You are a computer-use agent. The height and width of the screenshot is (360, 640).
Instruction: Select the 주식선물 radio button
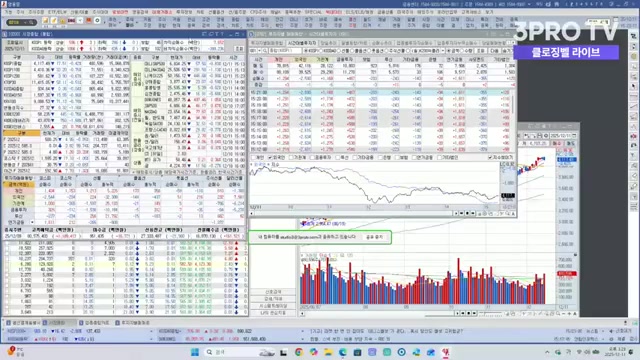(387, 51)
